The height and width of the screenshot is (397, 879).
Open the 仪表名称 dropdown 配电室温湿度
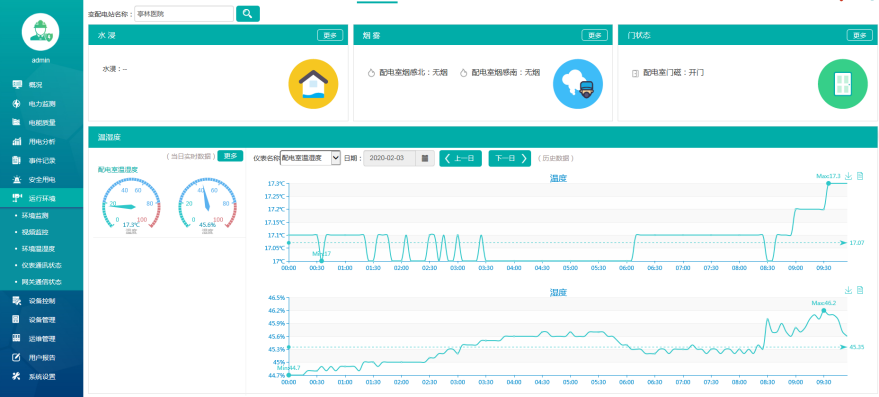click(x=310, y=158)
